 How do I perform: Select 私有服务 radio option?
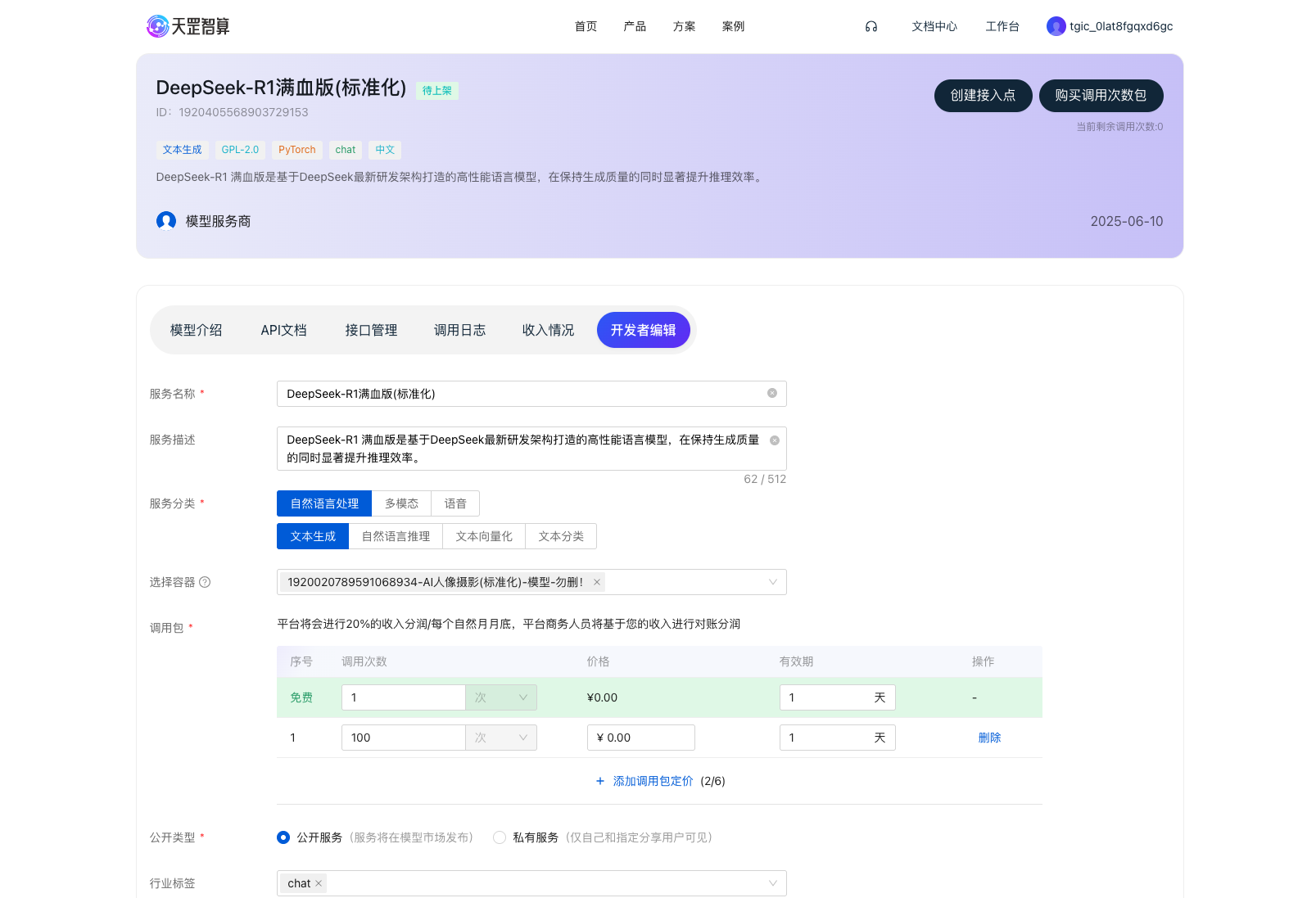click(500, 837)
